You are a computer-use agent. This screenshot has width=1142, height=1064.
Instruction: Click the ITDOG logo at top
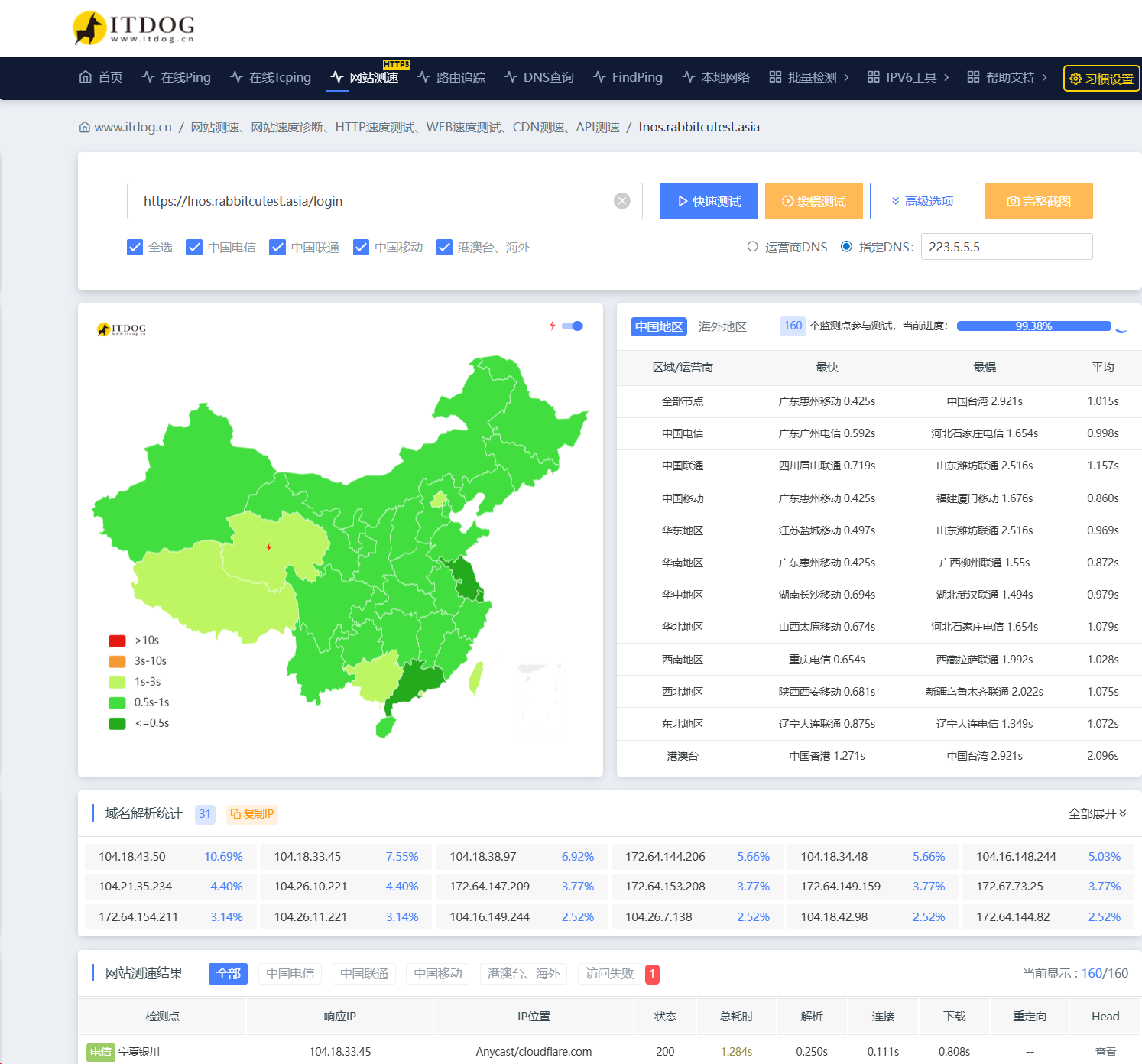click(x=134, y=28)
